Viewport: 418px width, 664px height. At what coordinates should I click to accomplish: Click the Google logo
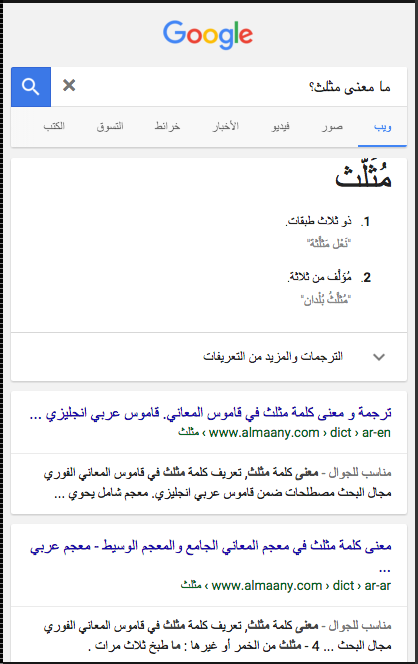click(208, 35)
